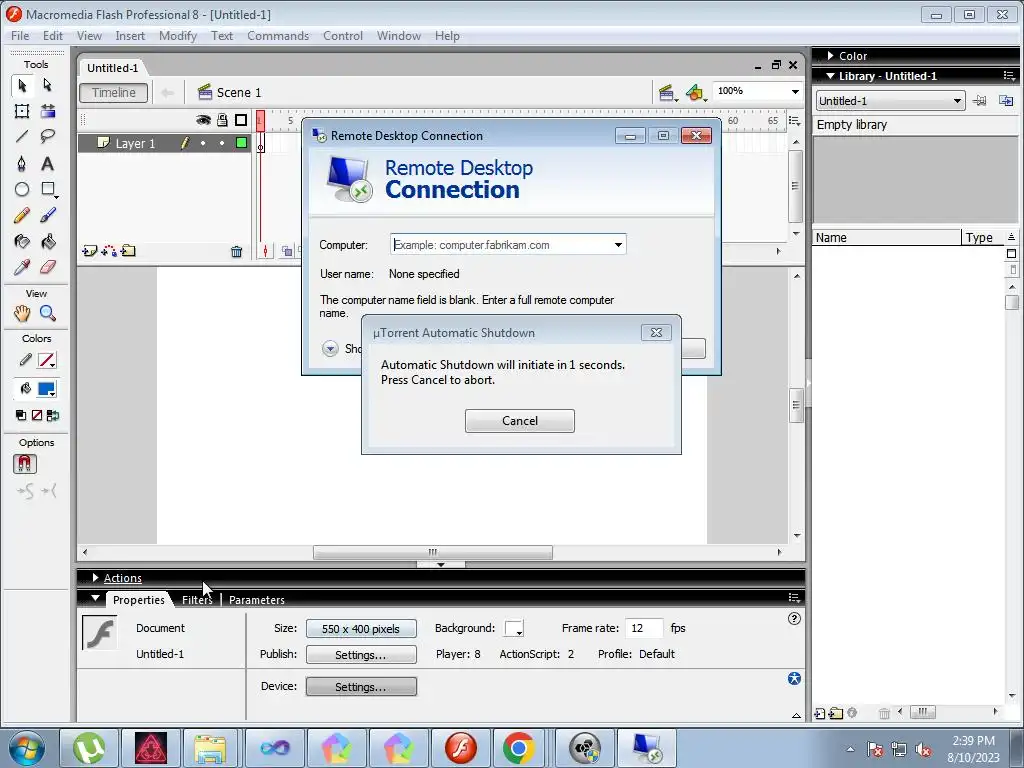Click the Add Motion Guide icon

click(x=109, y=251)
